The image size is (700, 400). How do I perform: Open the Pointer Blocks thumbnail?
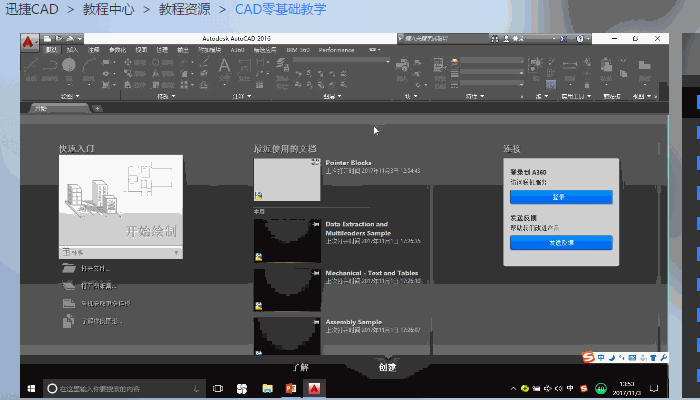pyautogui.click(x=287, y=179)
